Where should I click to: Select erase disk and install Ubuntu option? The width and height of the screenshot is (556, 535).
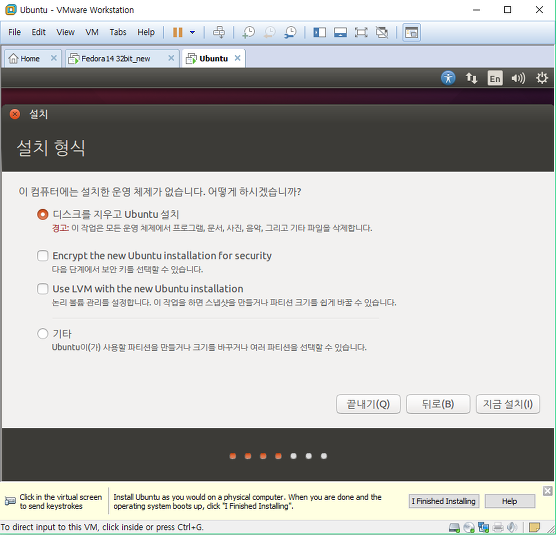pyautogui.click(x=43, y=214)
